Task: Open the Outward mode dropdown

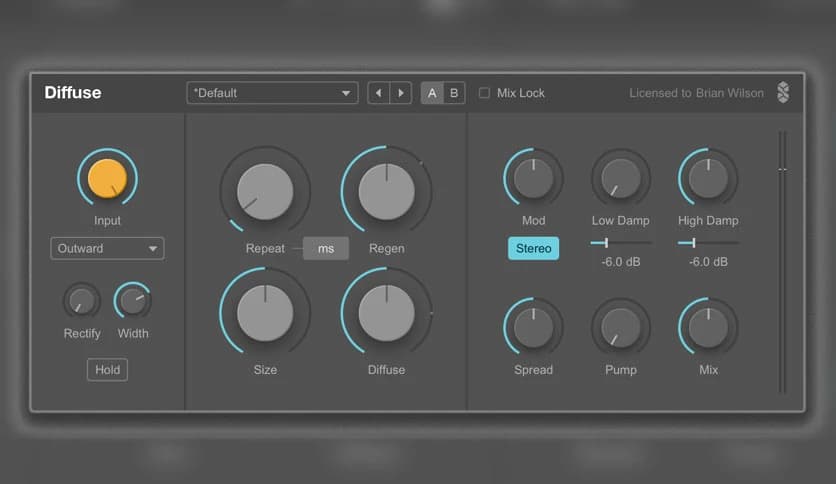Action: [x=107, y=248]
